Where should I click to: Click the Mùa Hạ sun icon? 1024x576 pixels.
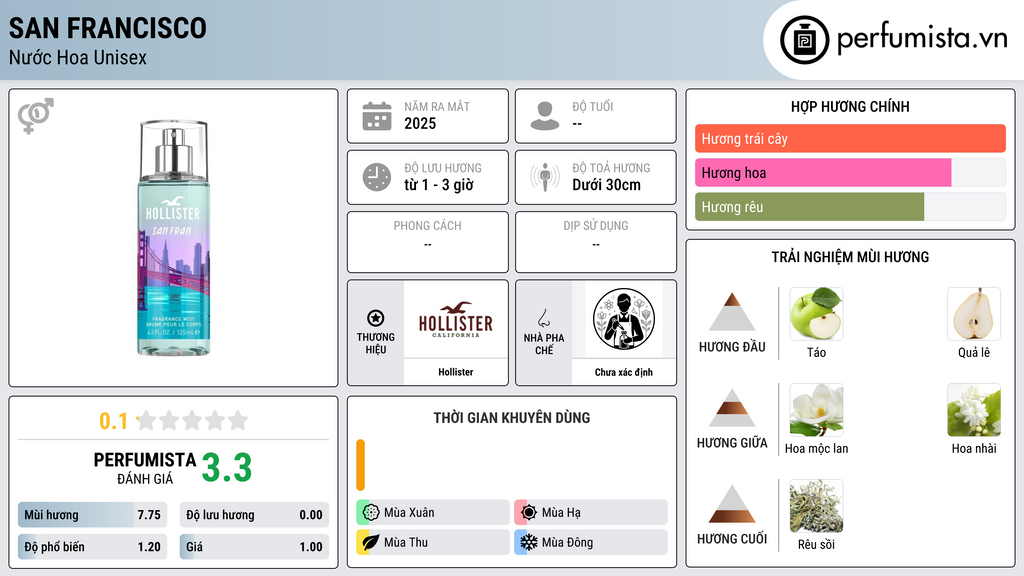(x=528, y=513)
